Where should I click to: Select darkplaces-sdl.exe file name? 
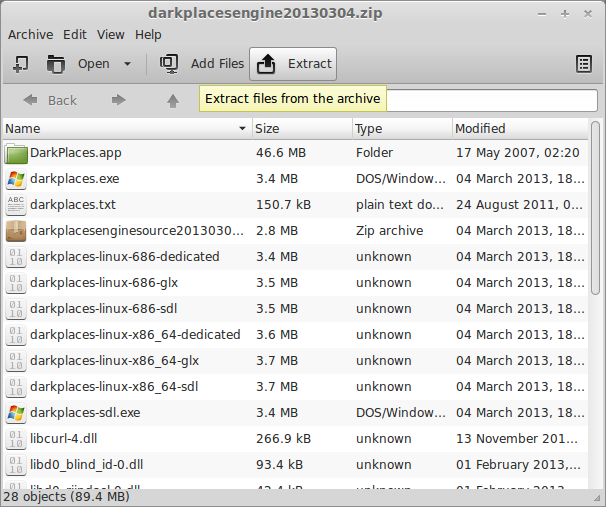coord(85,413)
